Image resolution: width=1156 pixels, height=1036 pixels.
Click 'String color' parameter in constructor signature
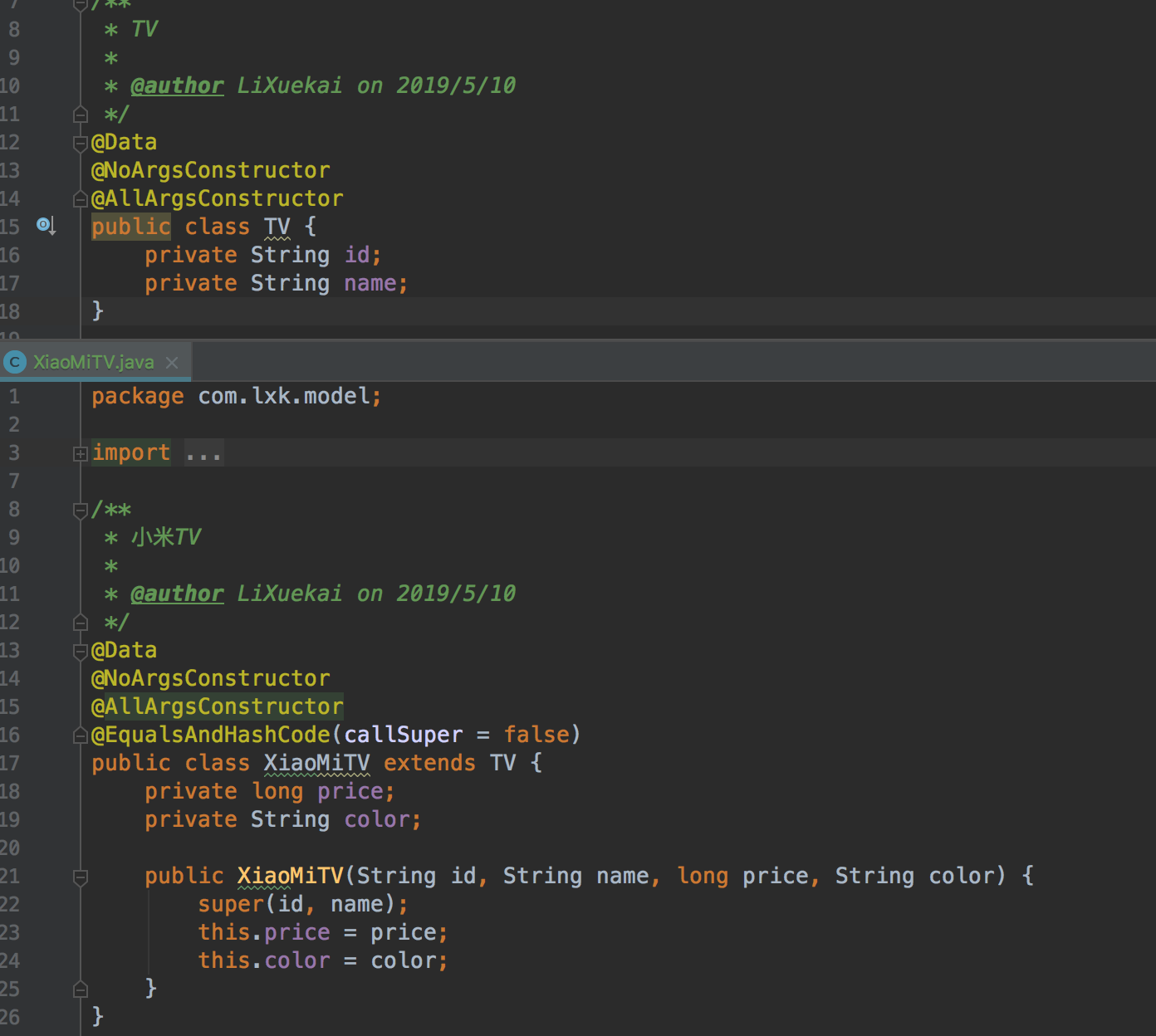(x=915, y=876)
